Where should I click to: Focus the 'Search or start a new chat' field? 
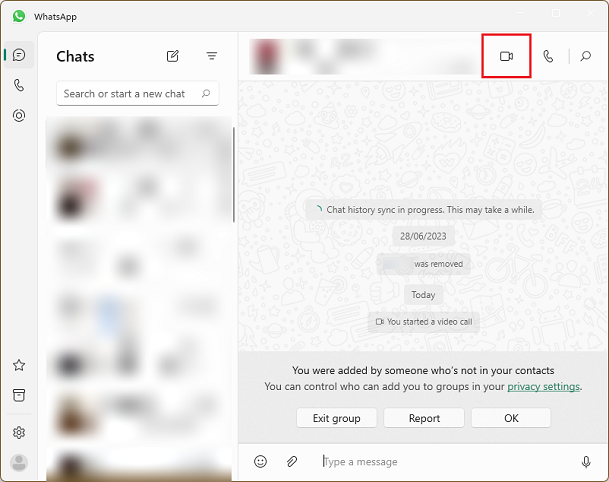[137, 94]
